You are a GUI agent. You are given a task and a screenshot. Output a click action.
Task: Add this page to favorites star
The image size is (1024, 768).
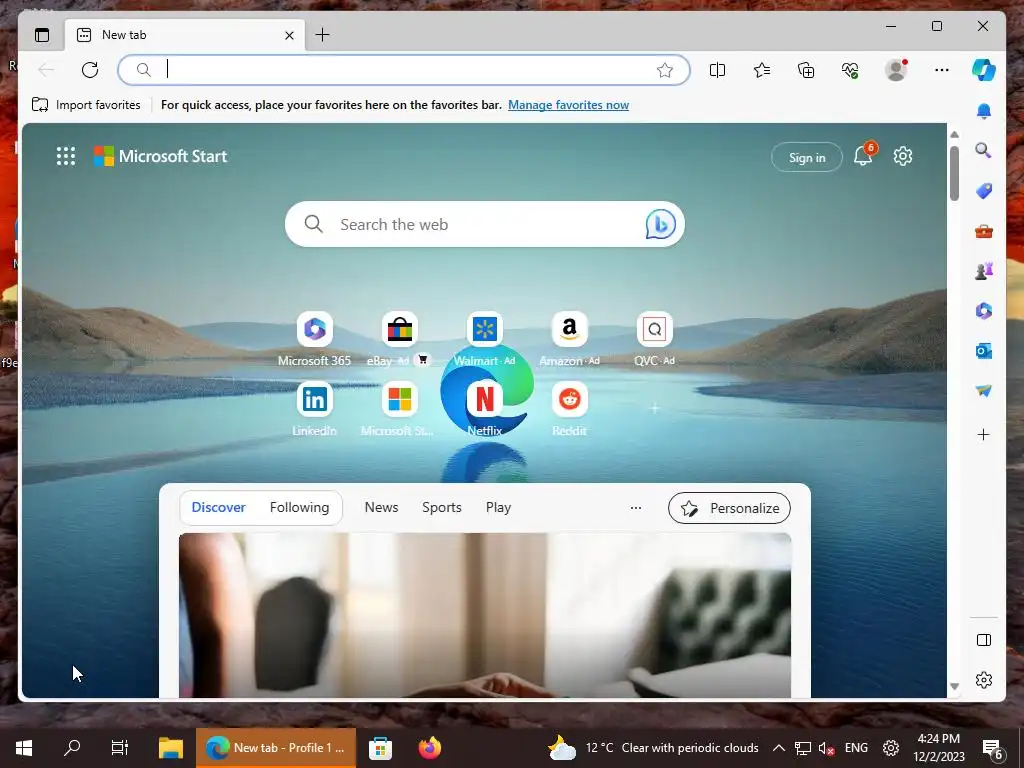(665, 70)
